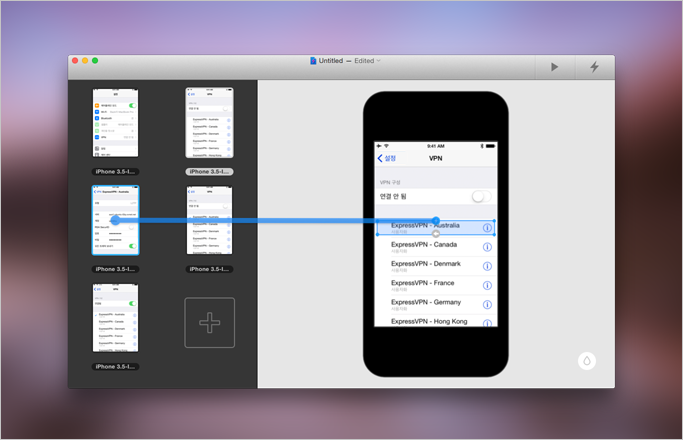Select the highlighted ExpressVPN Australia detail thumbnail

[x=115, y=220]
